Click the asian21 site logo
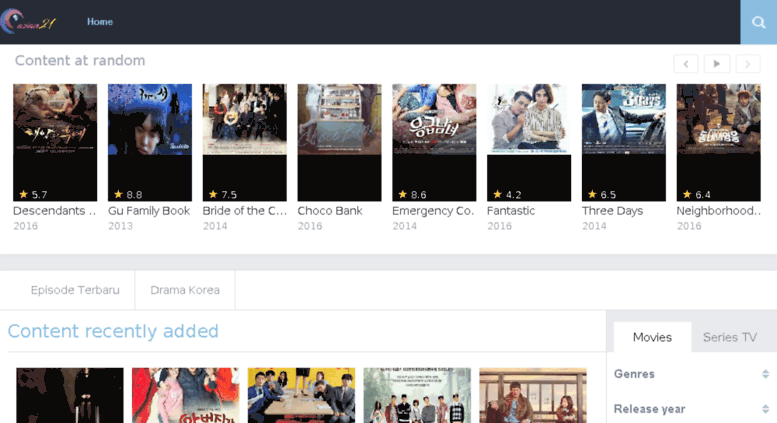Viewport: 777px width, 423px height. [28, 22]
